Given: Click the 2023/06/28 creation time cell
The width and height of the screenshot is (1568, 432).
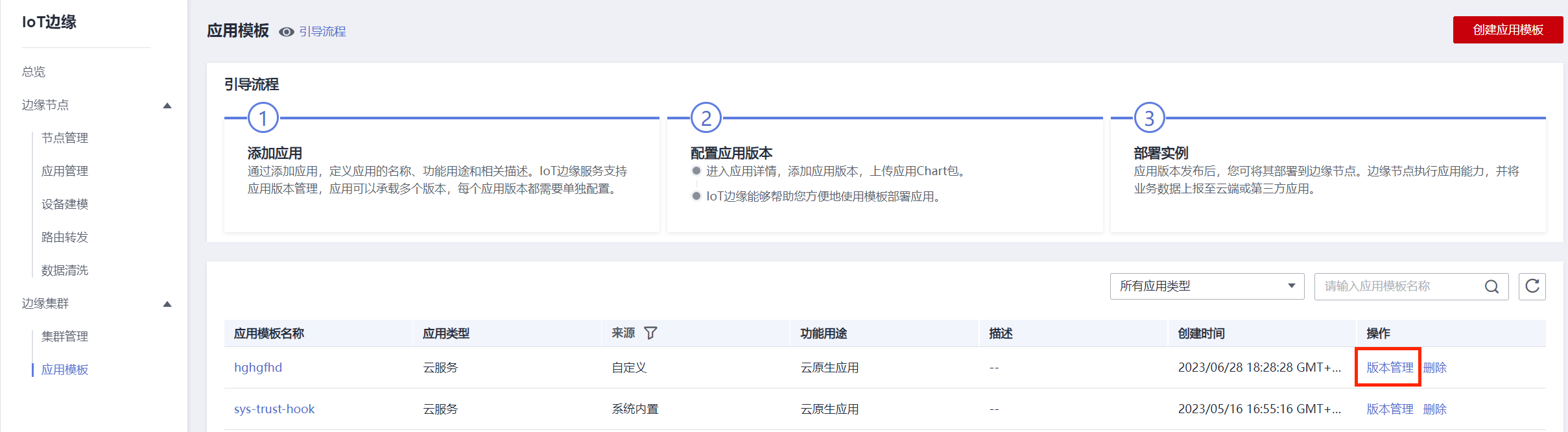Looking at the screenshot, I should [1259, 367].
